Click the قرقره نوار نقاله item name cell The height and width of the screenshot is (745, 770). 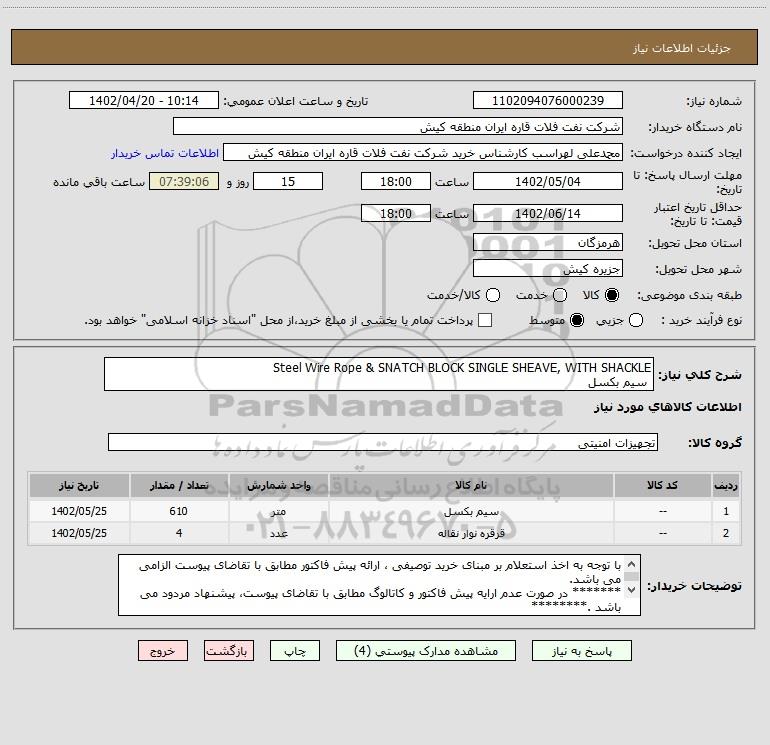point(471,533)
